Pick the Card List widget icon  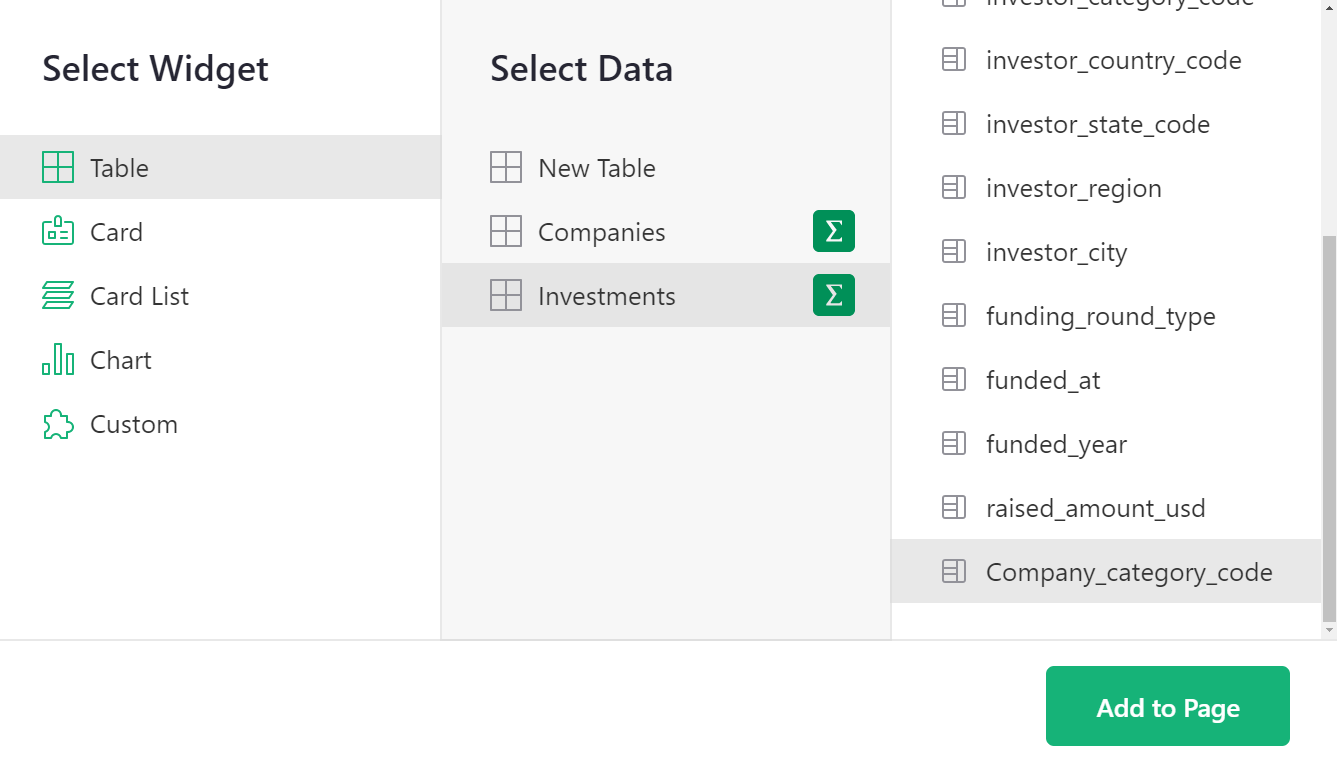point(58,295)
